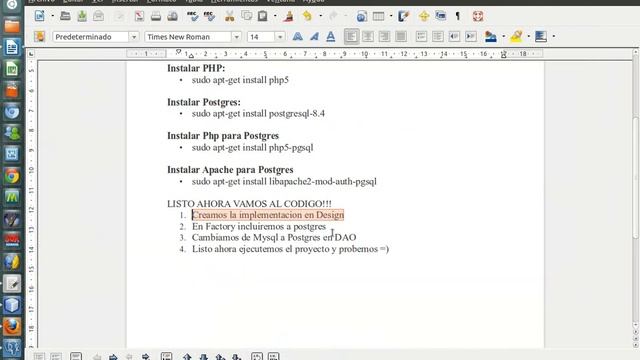640x360 pixels.
Task: Open LibreOffice Calc from the dock
Action: pyautogui.click(x=12, y=69)
